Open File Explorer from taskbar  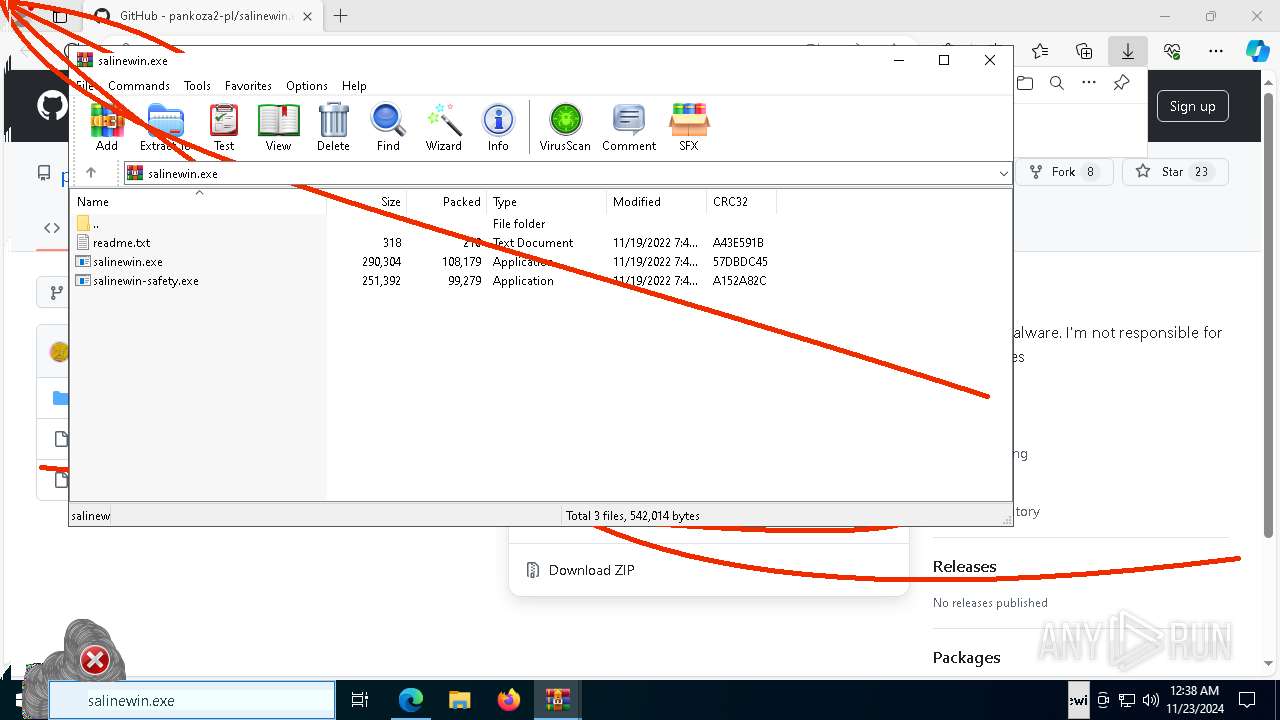459,700
